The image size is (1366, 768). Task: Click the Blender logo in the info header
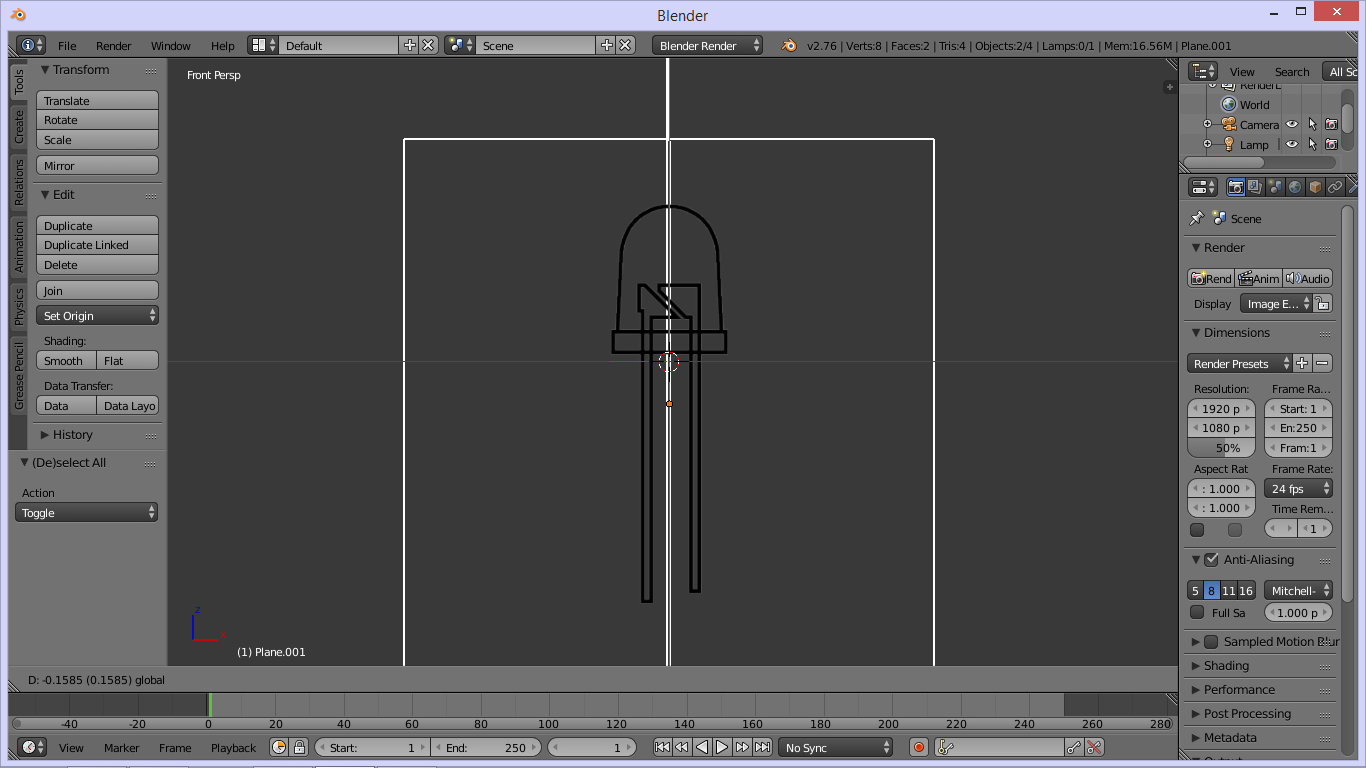(789, 45)
